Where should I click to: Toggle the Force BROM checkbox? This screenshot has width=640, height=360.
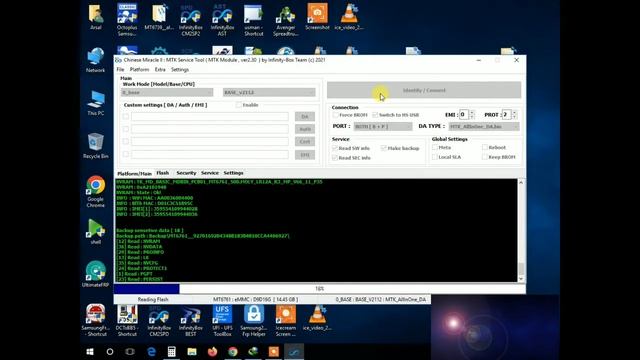pyautogui.click(x=335, y=115)
